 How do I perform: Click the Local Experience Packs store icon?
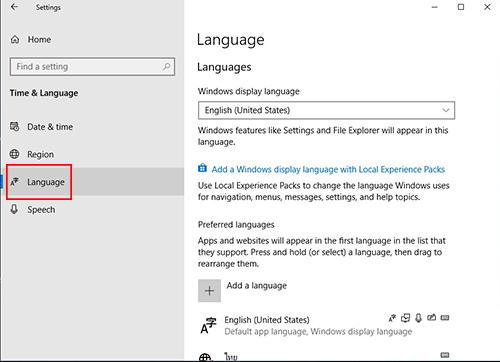(x=202, y=168)
